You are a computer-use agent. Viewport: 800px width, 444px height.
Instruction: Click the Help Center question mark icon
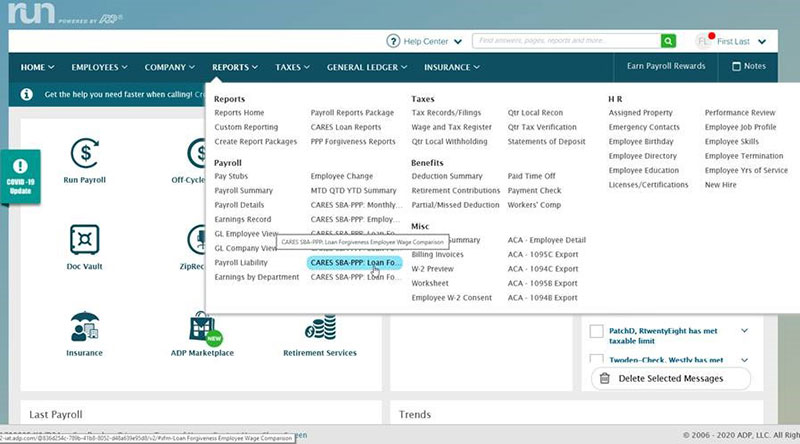click(x=393, y=41)
